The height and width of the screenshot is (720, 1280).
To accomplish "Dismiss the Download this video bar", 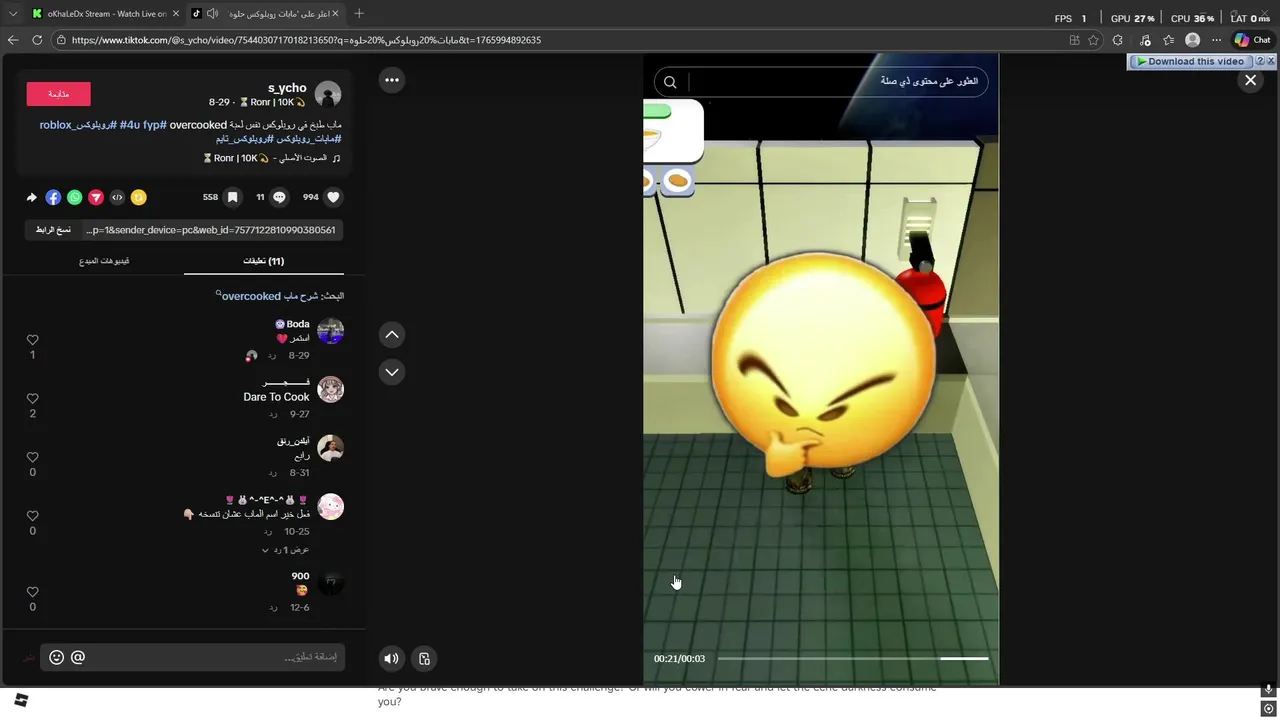I will pyautogui.click(x=1271, y=62).
